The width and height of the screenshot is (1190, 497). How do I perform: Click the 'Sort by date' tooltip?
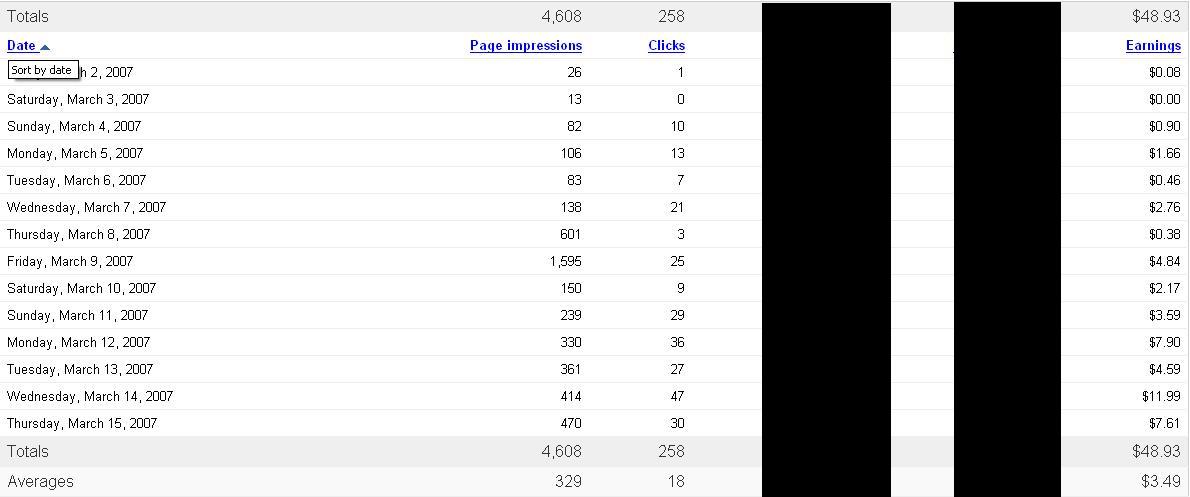point(42,70)
